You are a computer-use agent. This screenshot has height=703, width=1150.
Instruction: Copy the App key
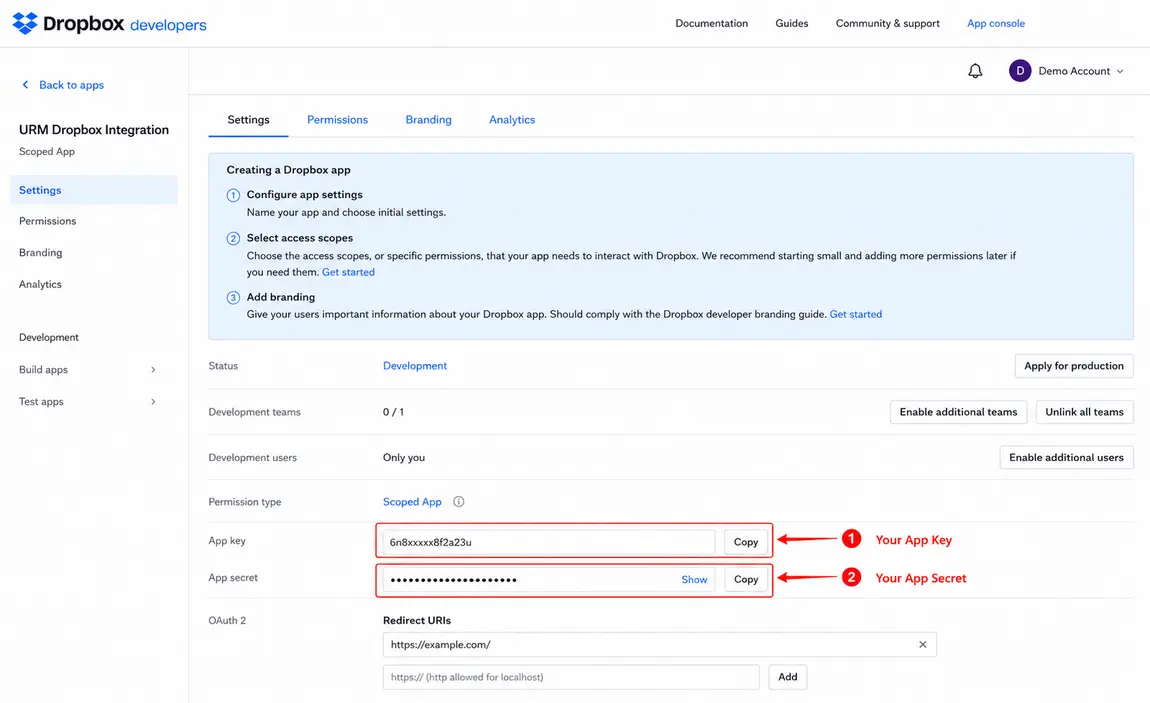(x=746, y=542)
